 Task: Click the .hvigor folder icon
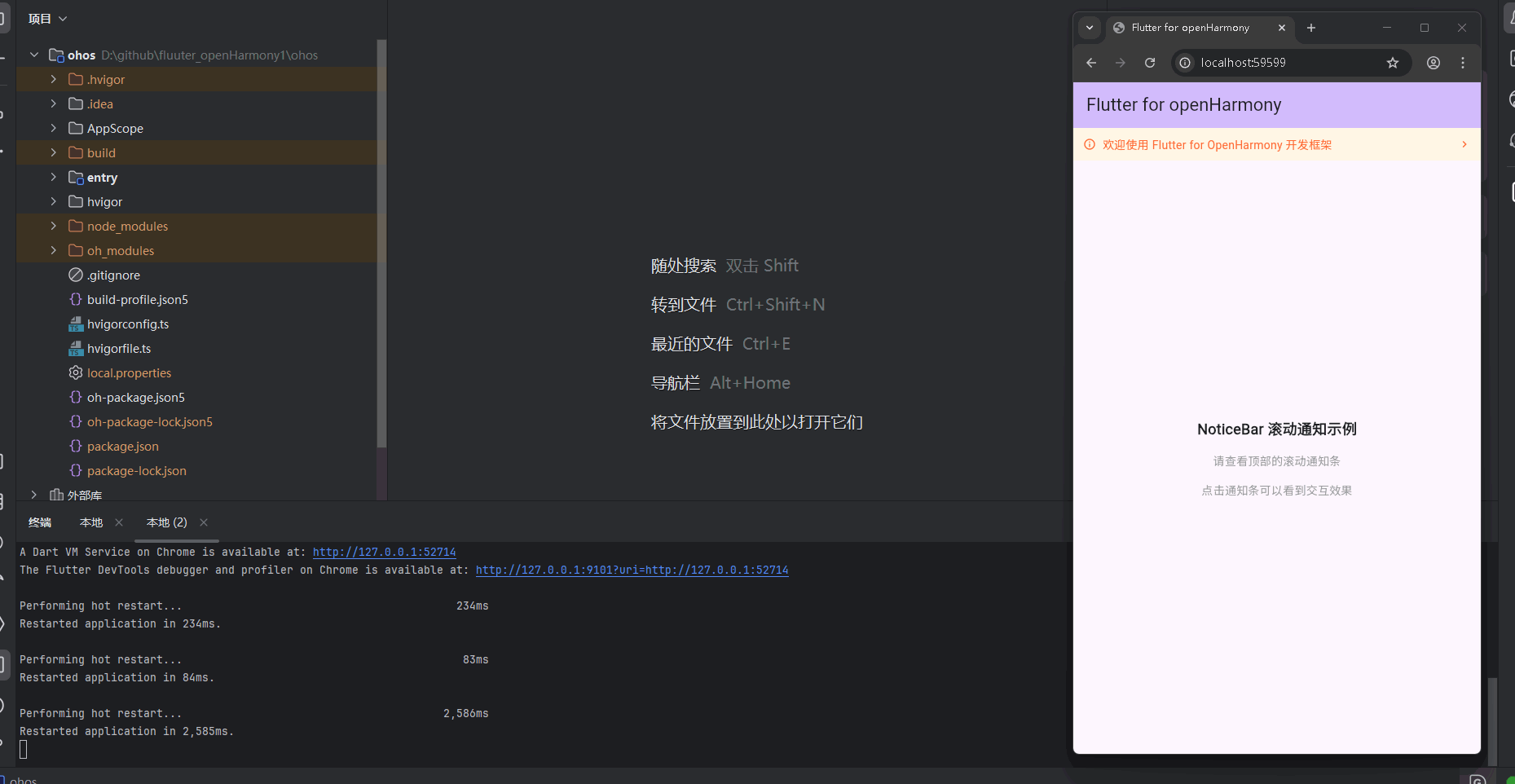(x=76, y=79)
